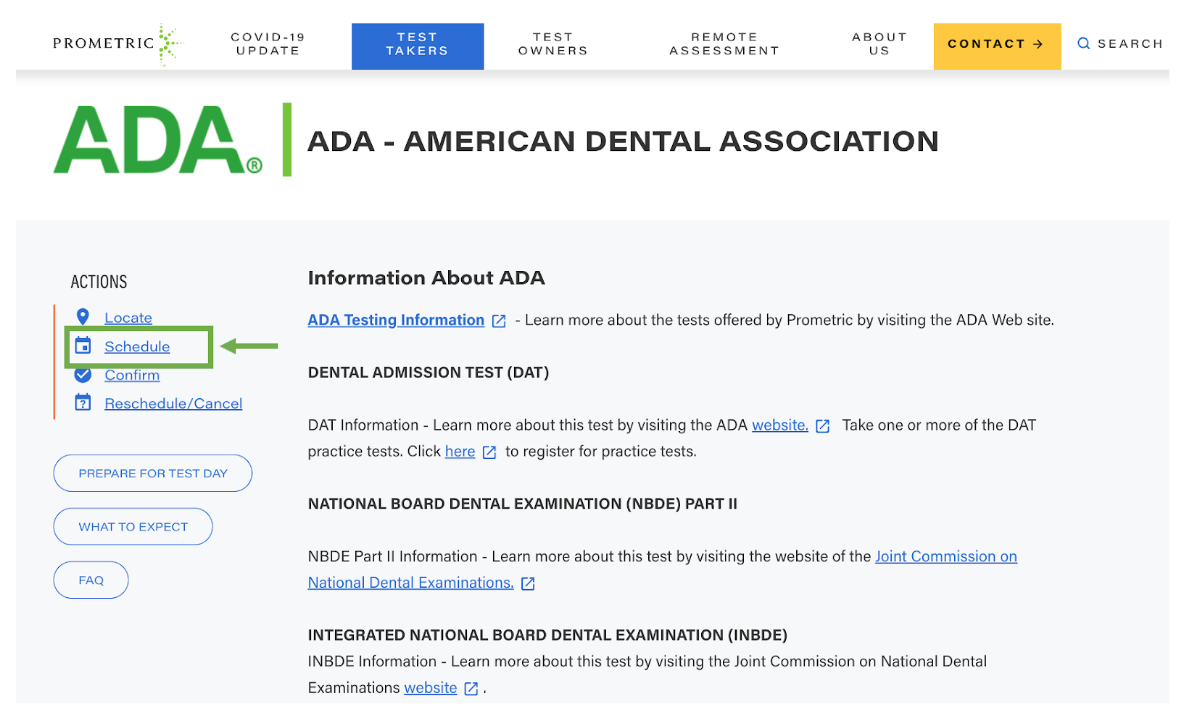
Task: Select the Test Takers tab
Action: point(417,45)
